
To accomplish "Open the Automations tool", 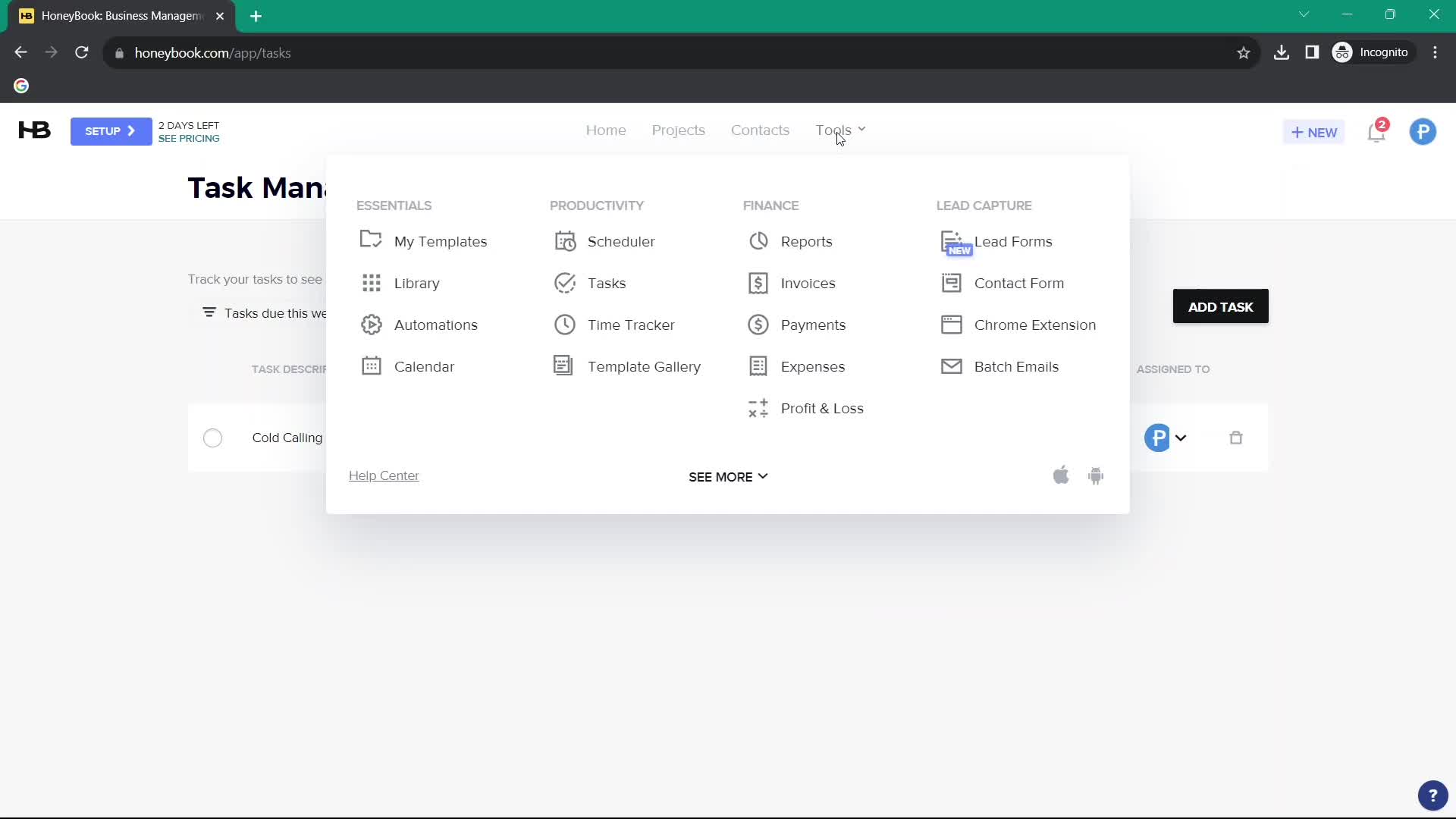I will [436, 324].
